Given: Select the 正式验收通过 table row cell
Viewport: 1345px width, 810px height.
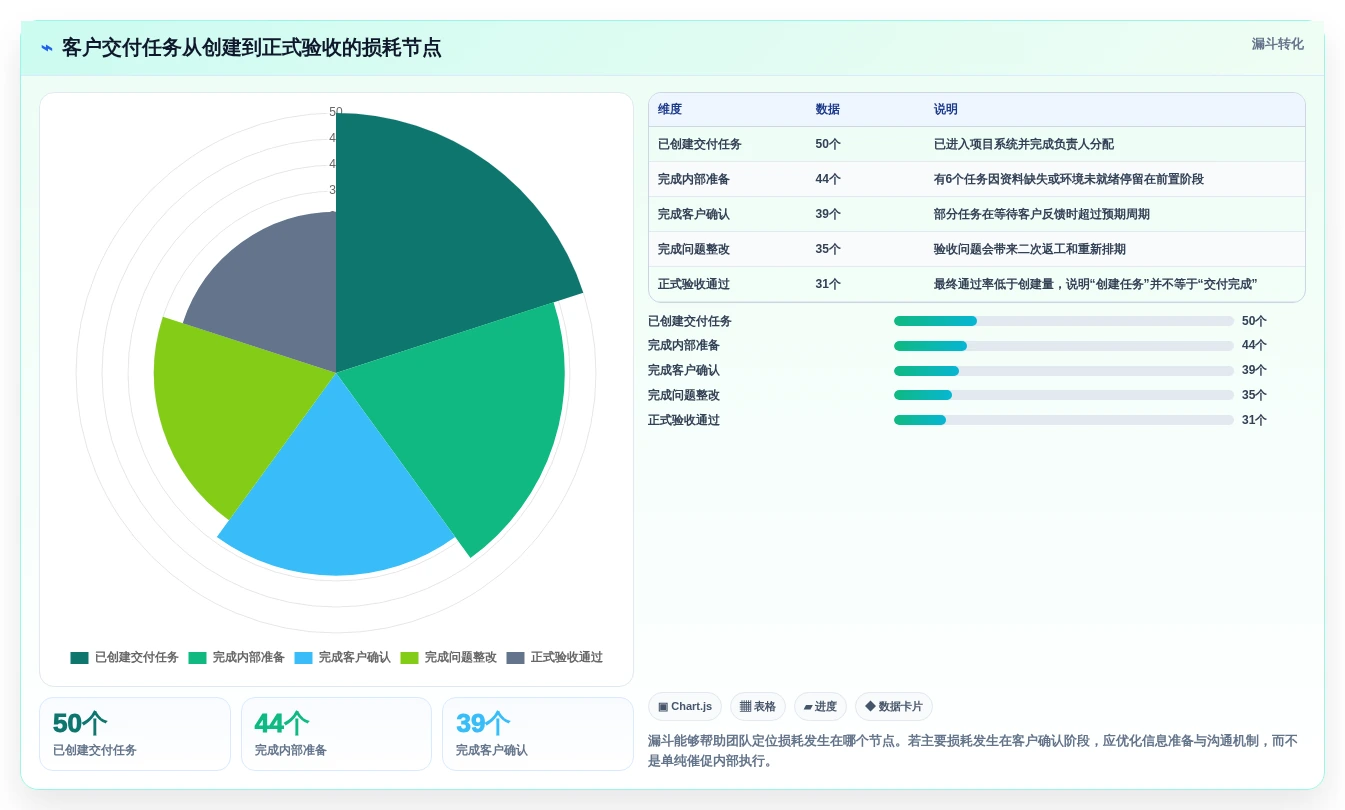Looking at the screenshot, I should [x=694, y=284].
